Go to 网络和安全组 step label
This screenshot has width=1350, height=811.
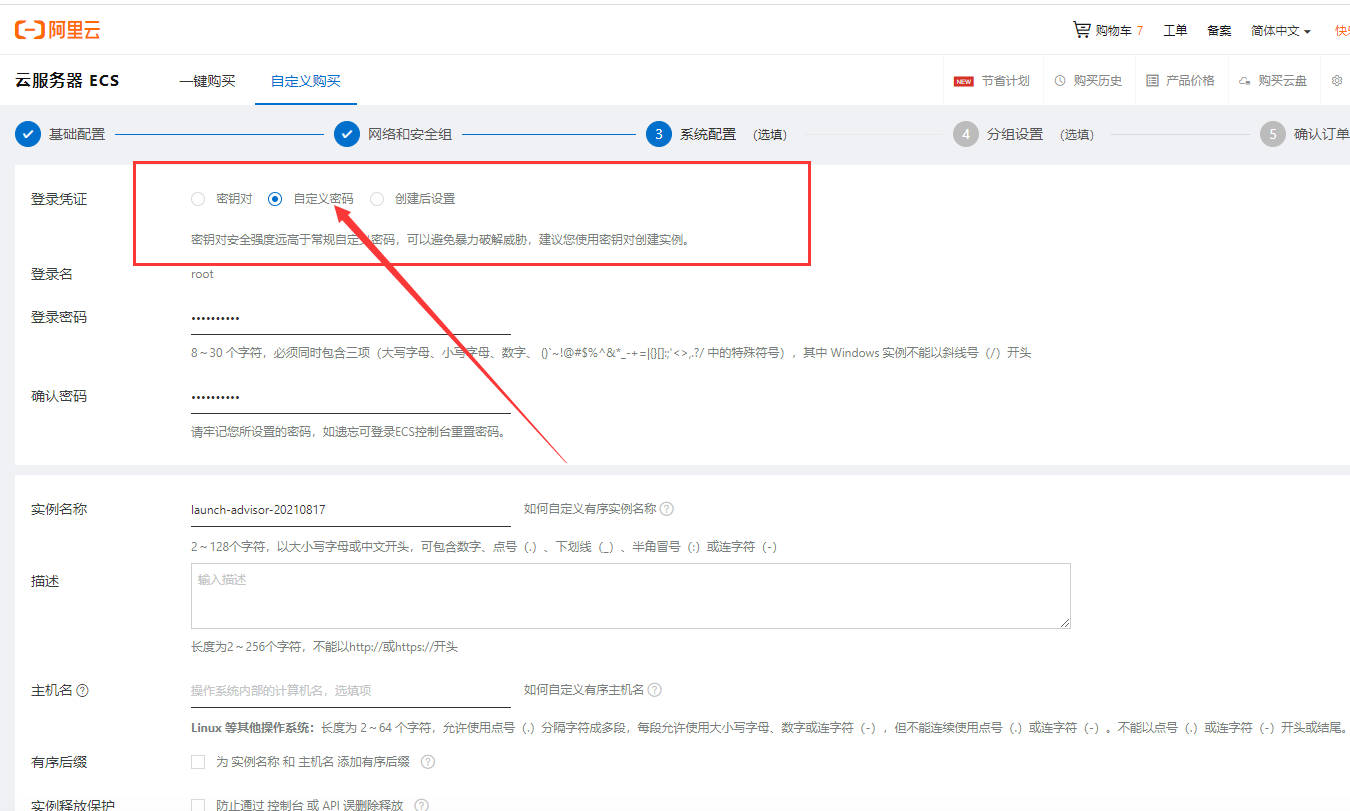410,134
